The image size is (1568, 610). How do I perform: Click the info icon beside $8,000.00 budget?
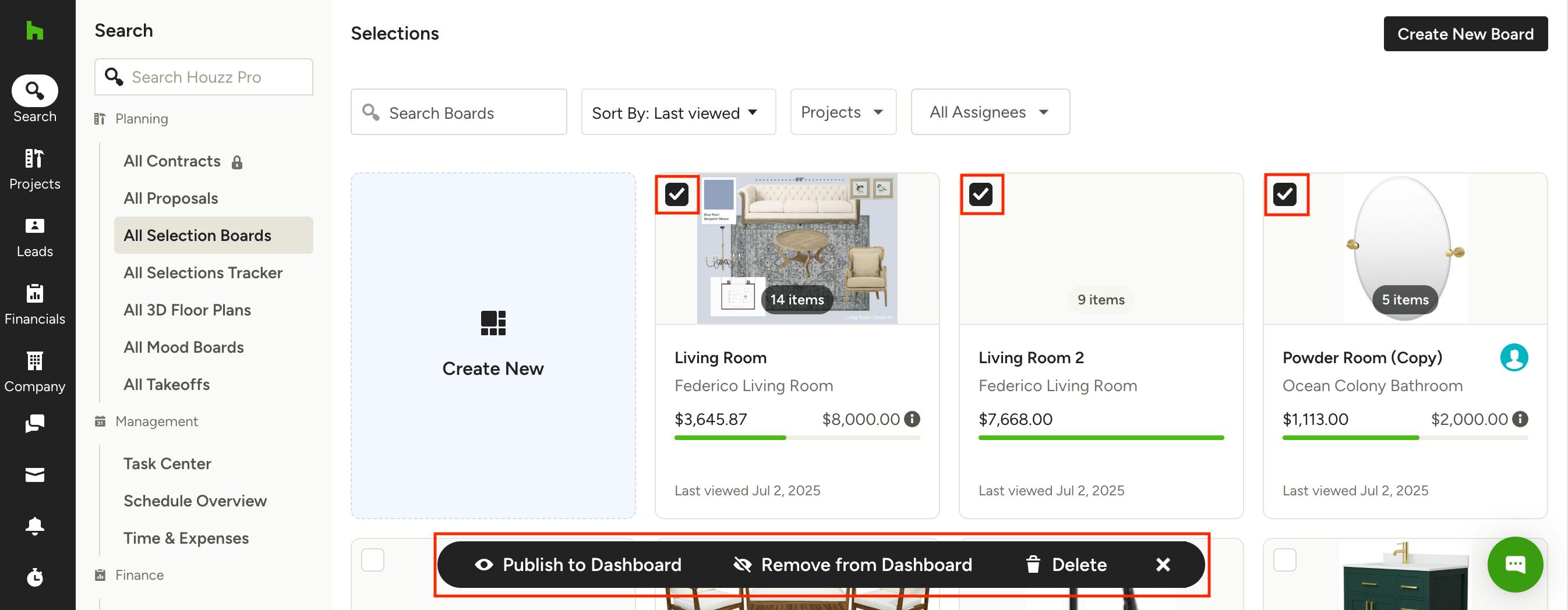point(911,419)
